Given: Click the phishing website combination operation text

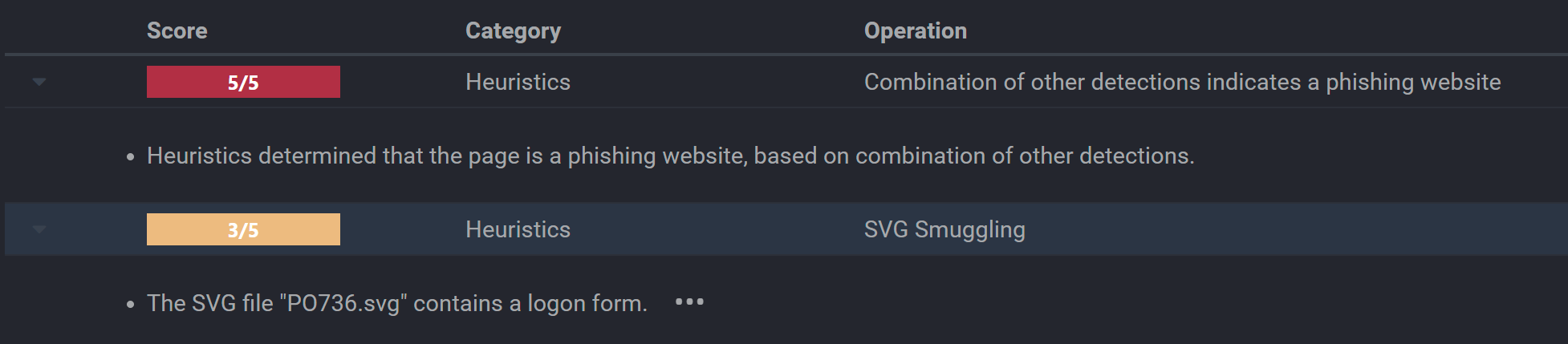Looking at the screenshot, I should (x=1183, y=82).
